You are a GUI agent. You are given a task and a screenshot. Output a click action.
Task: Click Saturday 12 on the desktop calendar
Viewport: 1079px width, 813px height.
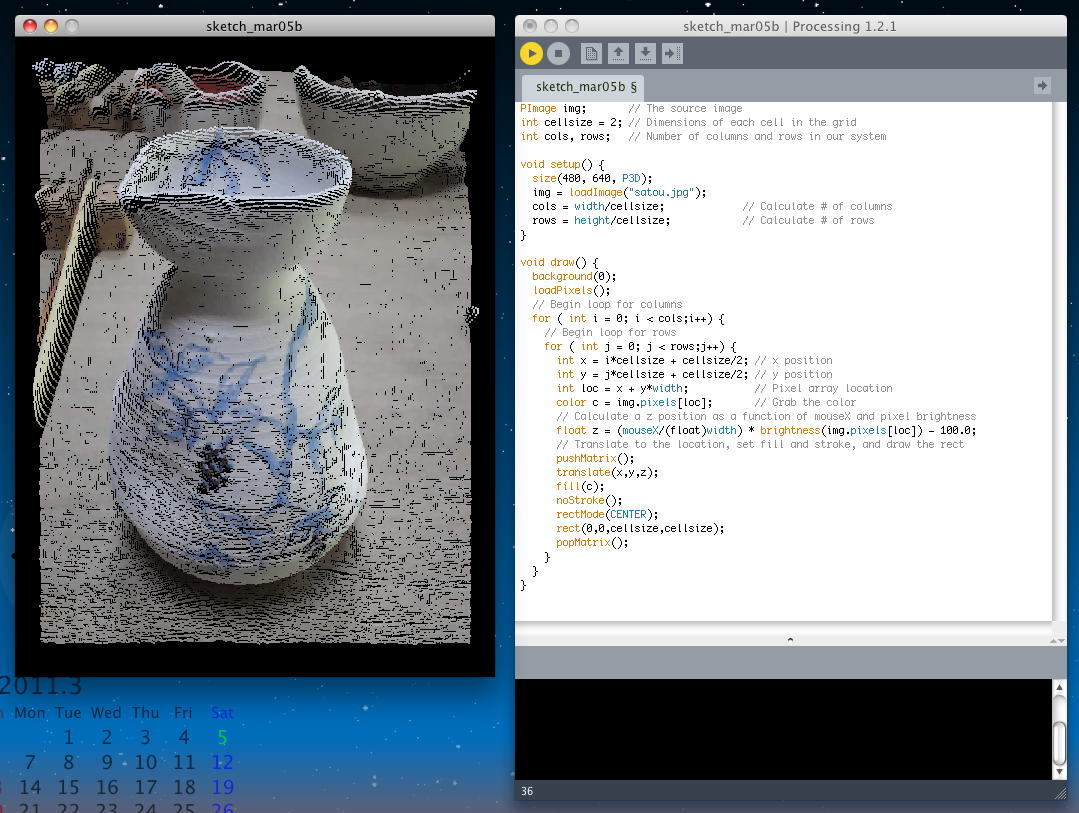tap(222, 762)
